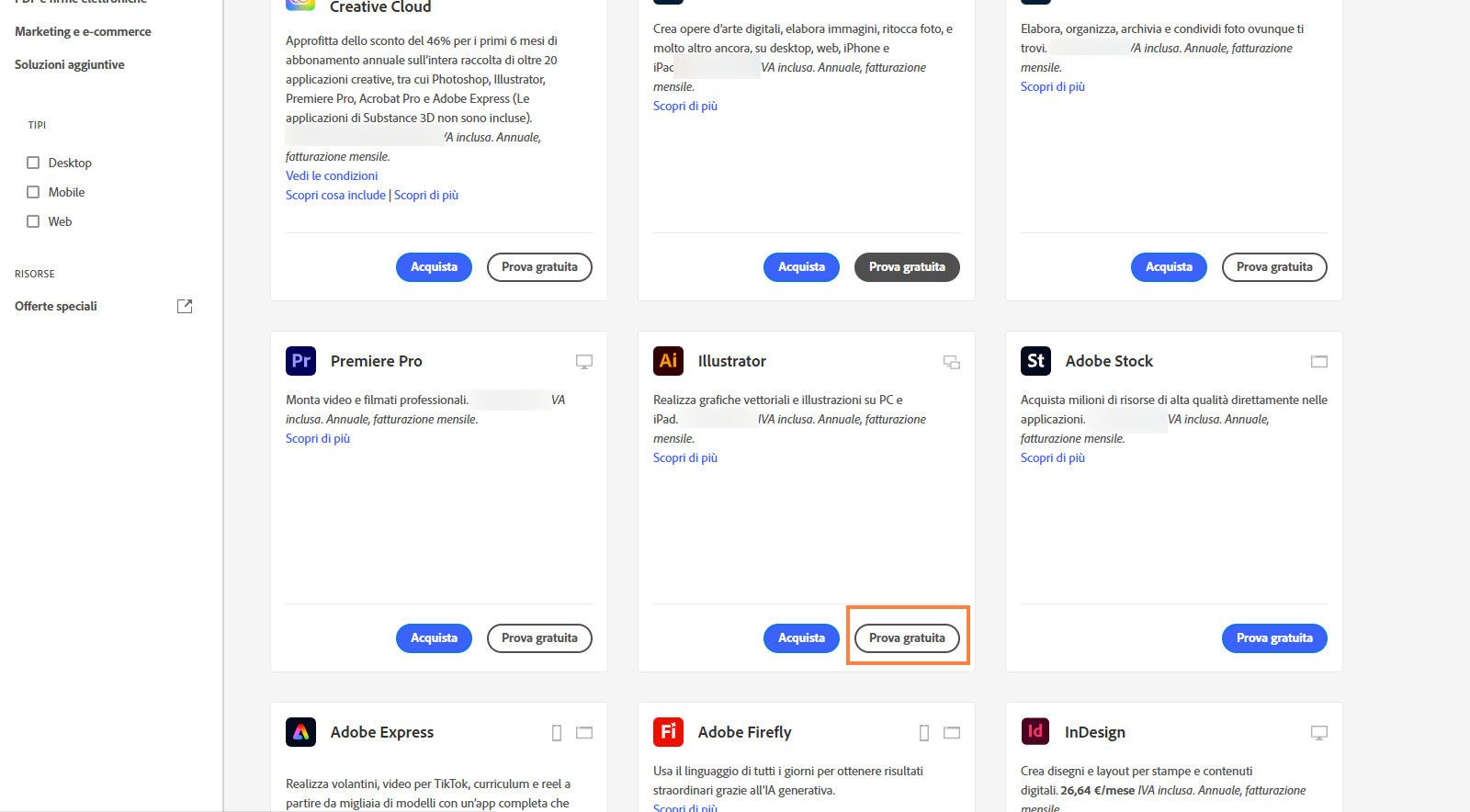1470x812 pixels.
Task: Open Offerte speciali resource link
Action: tap(56, 306)
